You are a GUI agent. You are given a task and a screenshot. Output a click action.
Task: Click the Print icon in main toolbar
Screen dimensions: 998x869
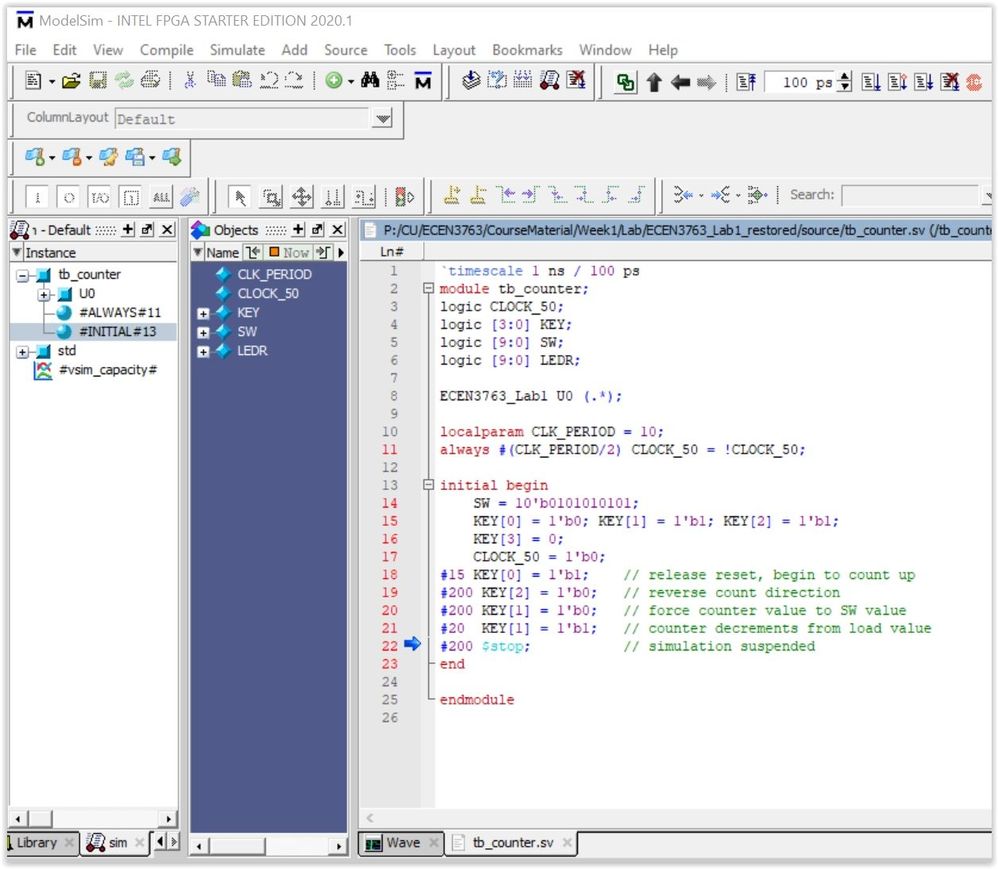150,82
